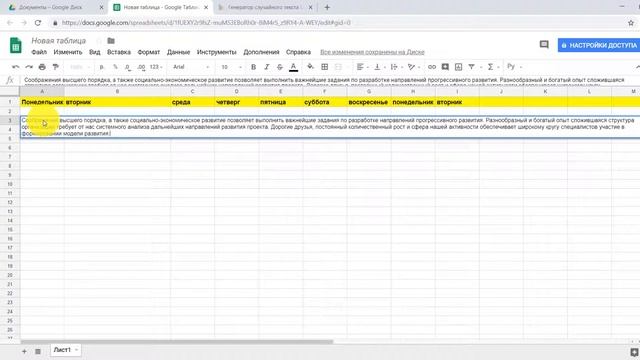Open the Вид menu

pyautogui.click(x=95, y=52)
